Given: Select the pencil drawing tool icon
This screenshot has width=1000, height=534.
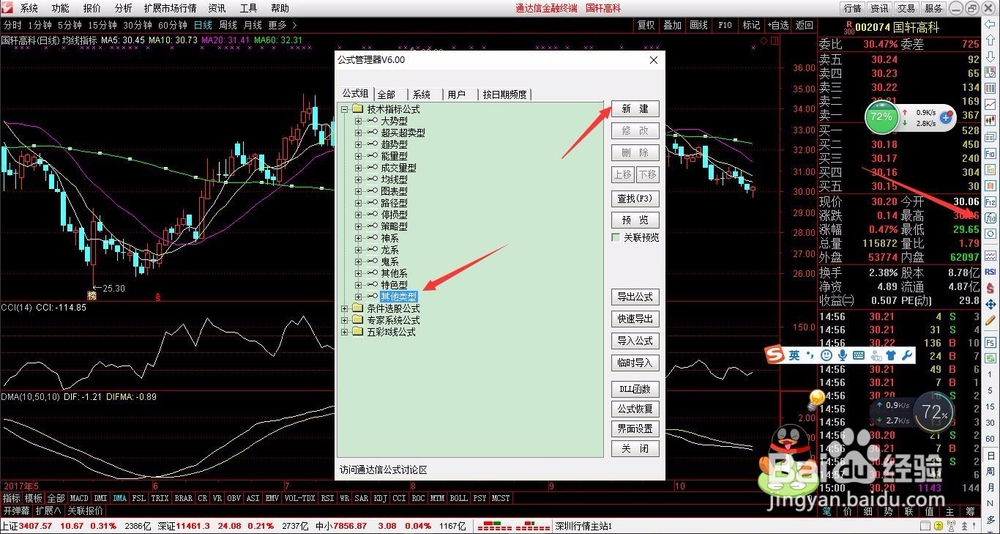Looking at the screenshot, I should point(990,320).
